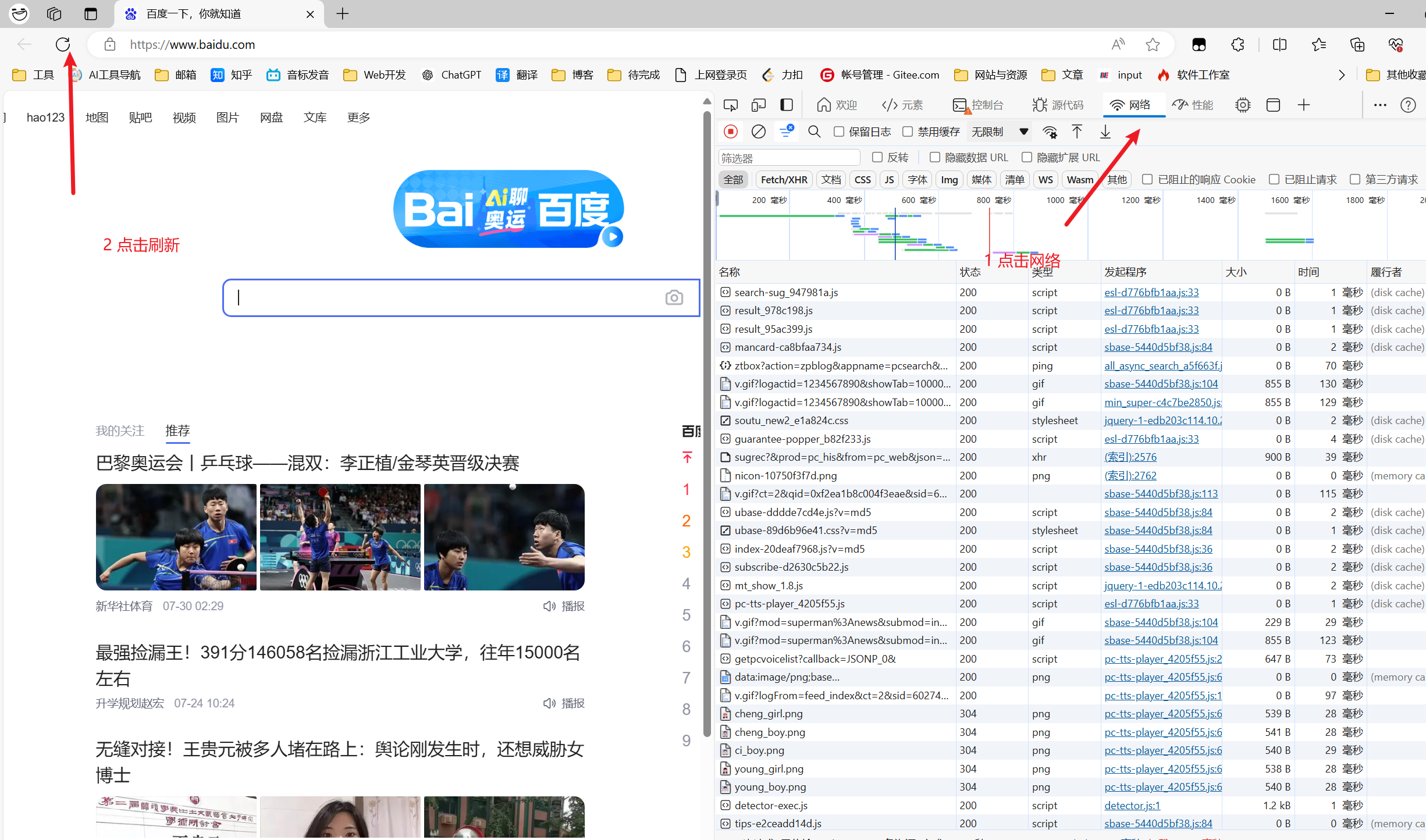1426x840 pixels.
Task: Click the clear network log icon
Action: tap(758, 131)
